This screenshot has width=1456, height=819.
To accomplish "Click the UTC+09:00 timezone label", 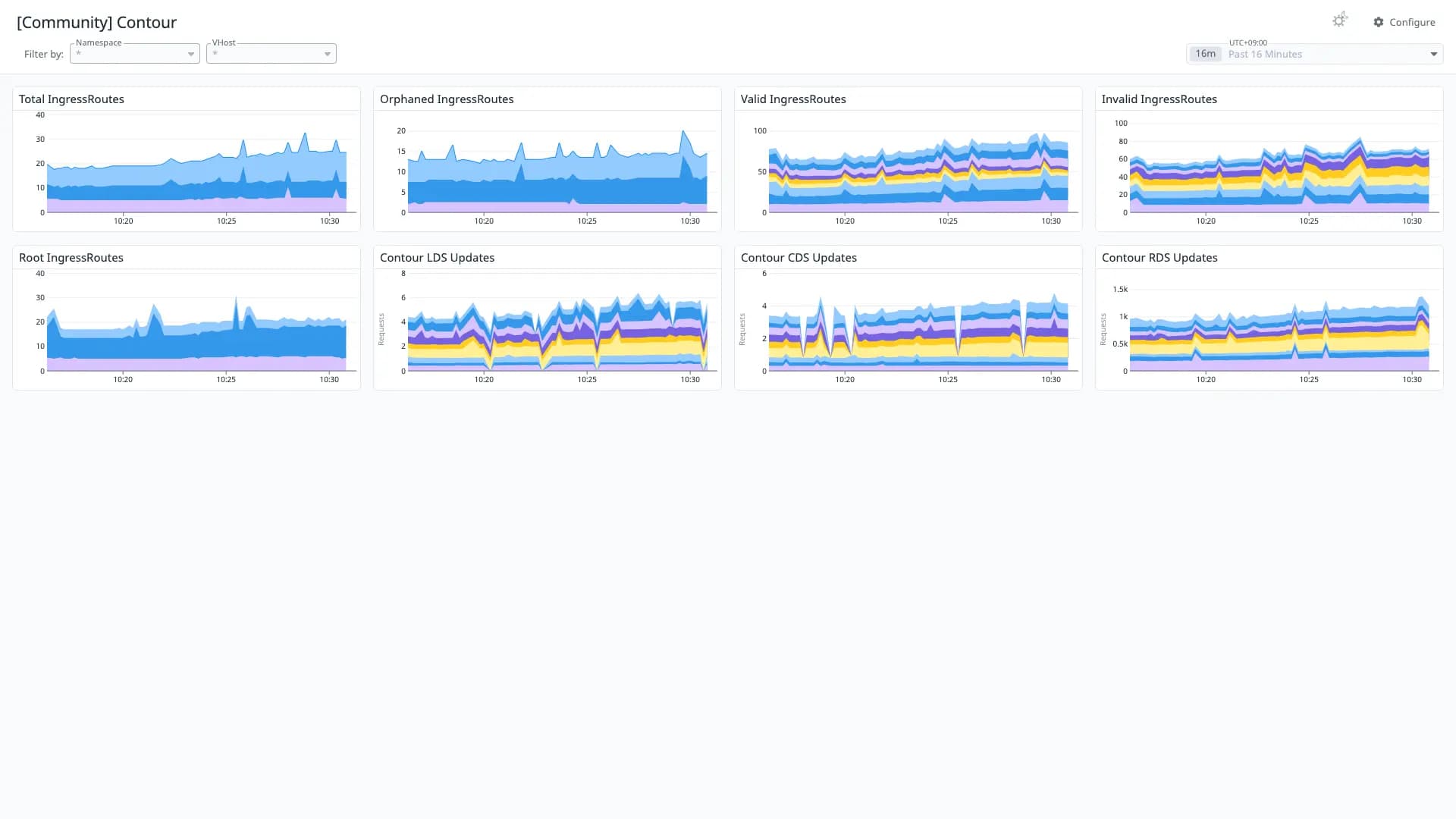I will (1247, 43).
